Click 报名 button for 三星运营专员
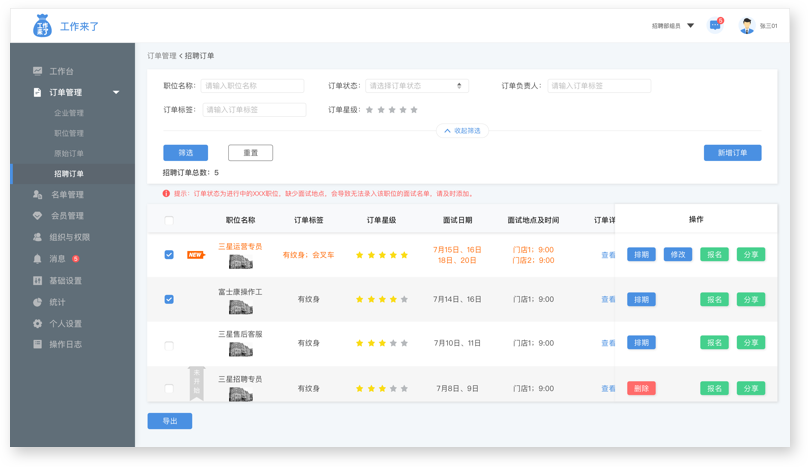The height and width of the screenshot is (467, 808). tap(714, 255)
